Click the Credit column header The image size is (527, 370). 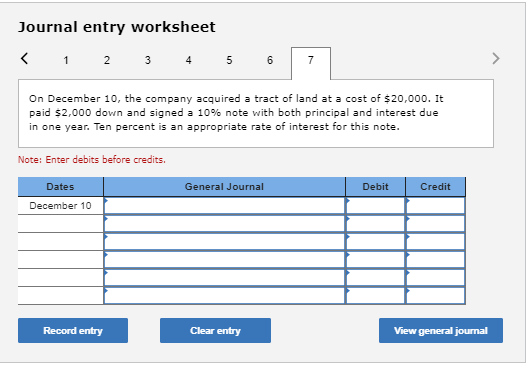436,187
